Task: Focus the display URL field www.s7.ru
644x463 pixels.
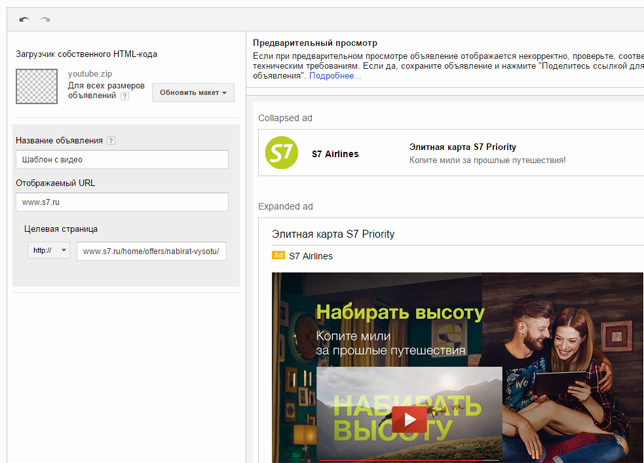Action: click(122, 202)
